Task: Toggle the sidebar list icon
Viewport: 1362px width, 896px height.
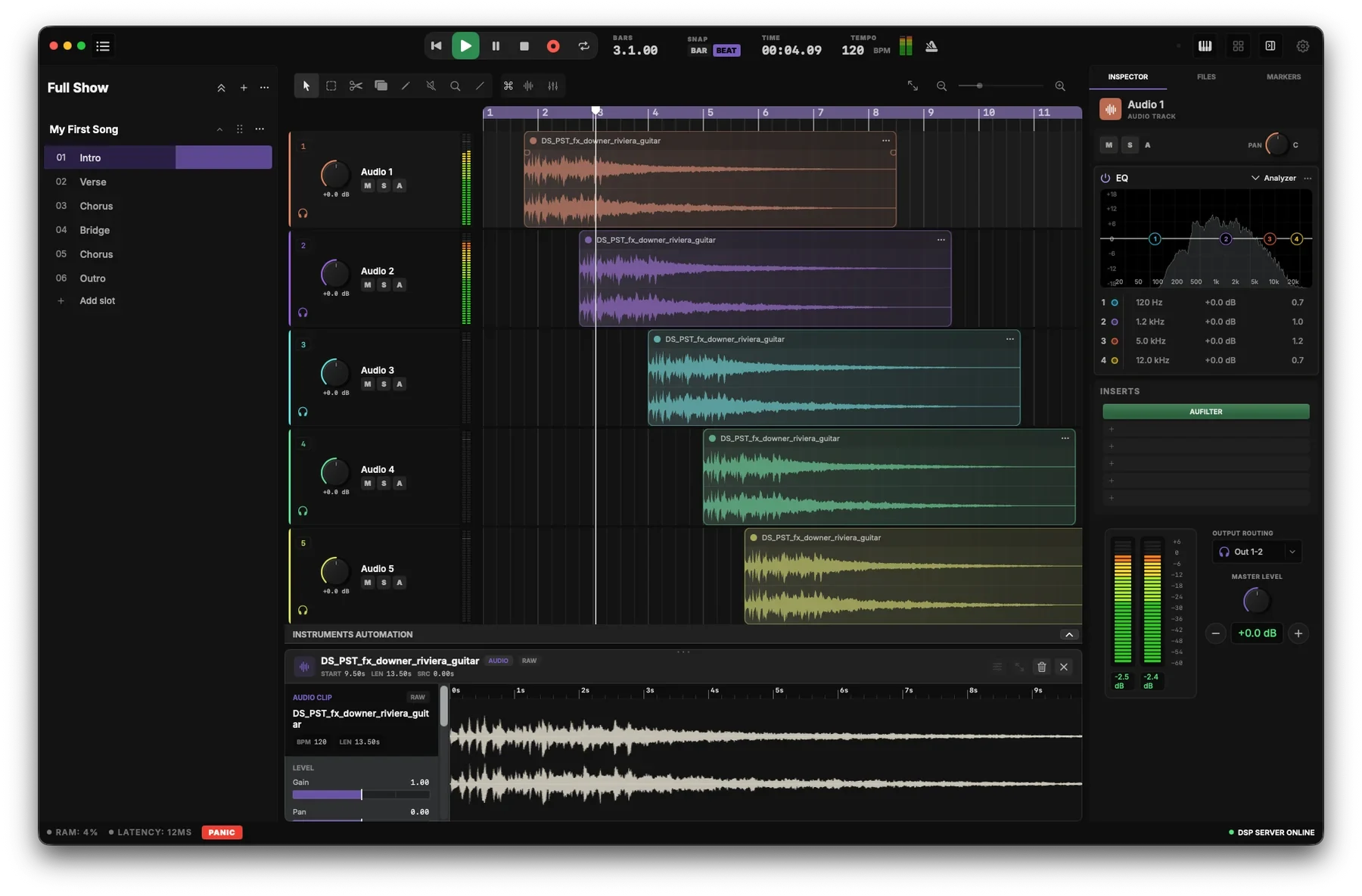Action: pos(104,46)
